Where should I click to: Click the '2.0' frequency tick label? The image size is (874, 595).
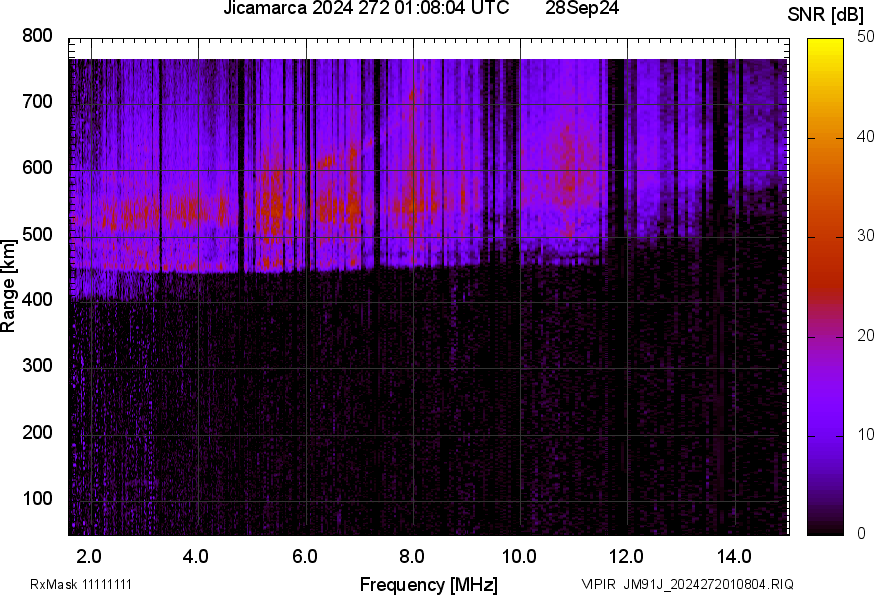(89, 556)
